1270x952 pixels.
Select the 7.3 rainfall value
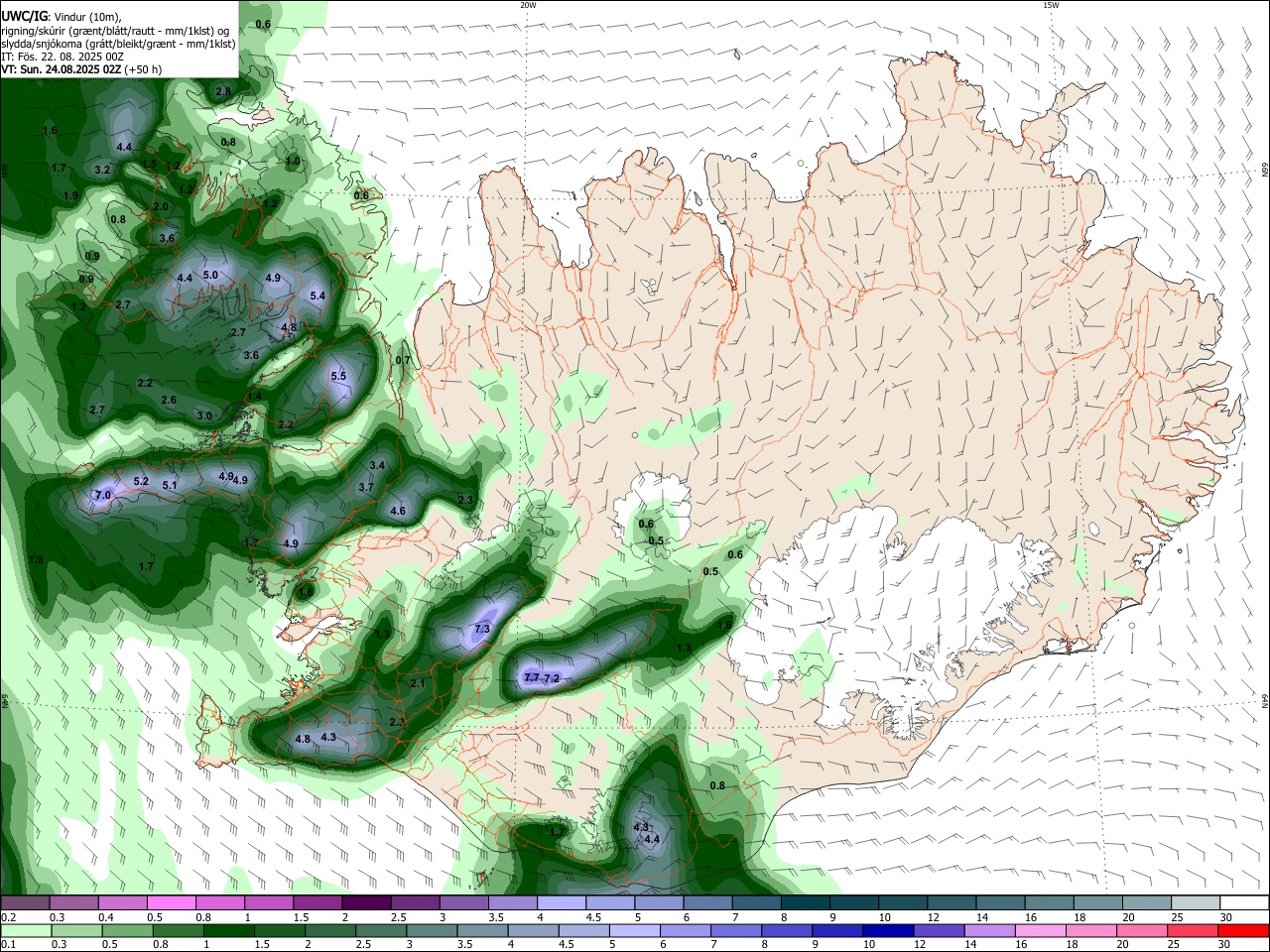click(x=483, y=630)
